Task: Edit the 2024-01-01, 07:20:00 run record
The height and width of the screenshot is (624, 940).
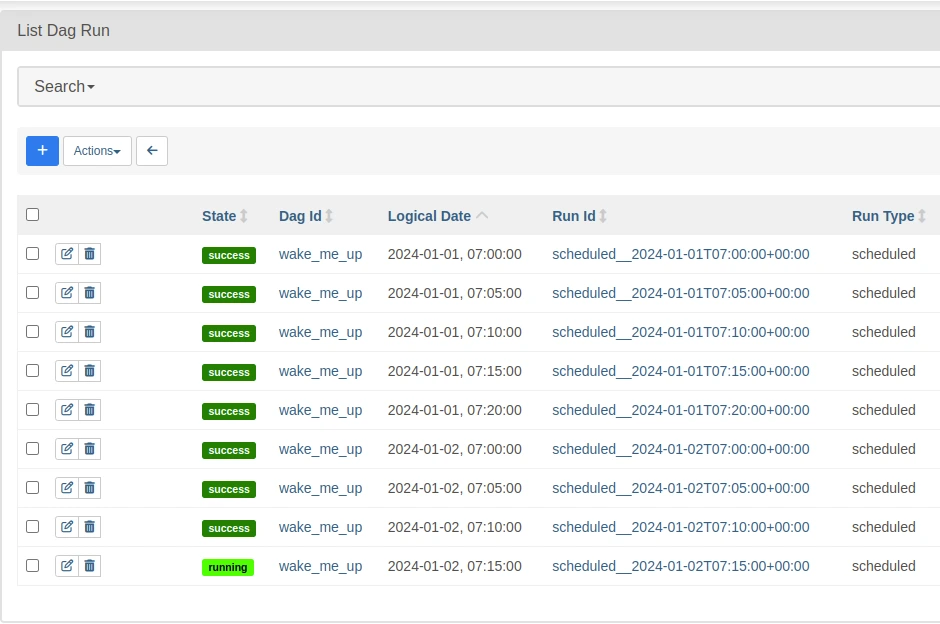Action: pos(67,410)
